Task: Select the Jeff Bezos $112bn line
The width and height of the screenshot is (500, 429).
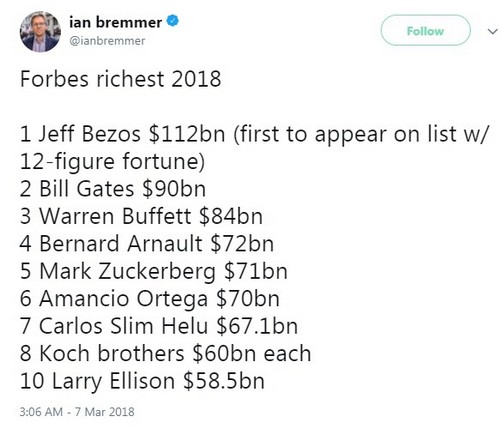Action: [x=122, y=134]
